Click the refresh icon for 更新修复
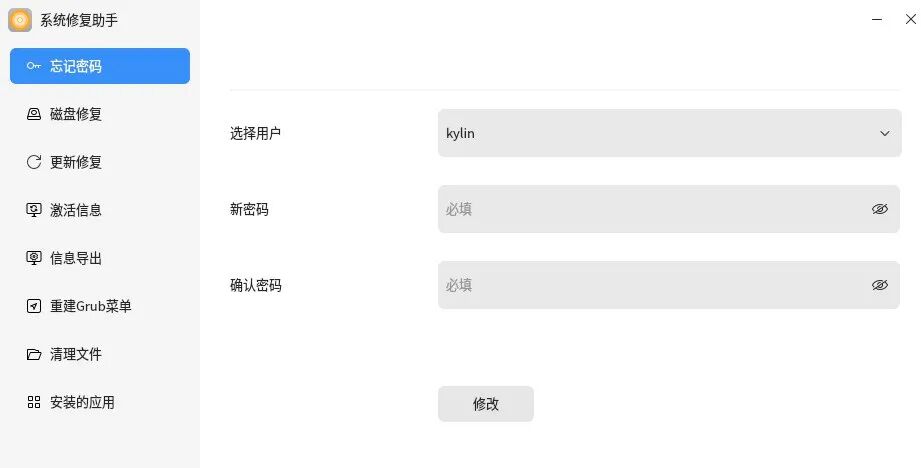921x468 pixels. click(34, 162)
